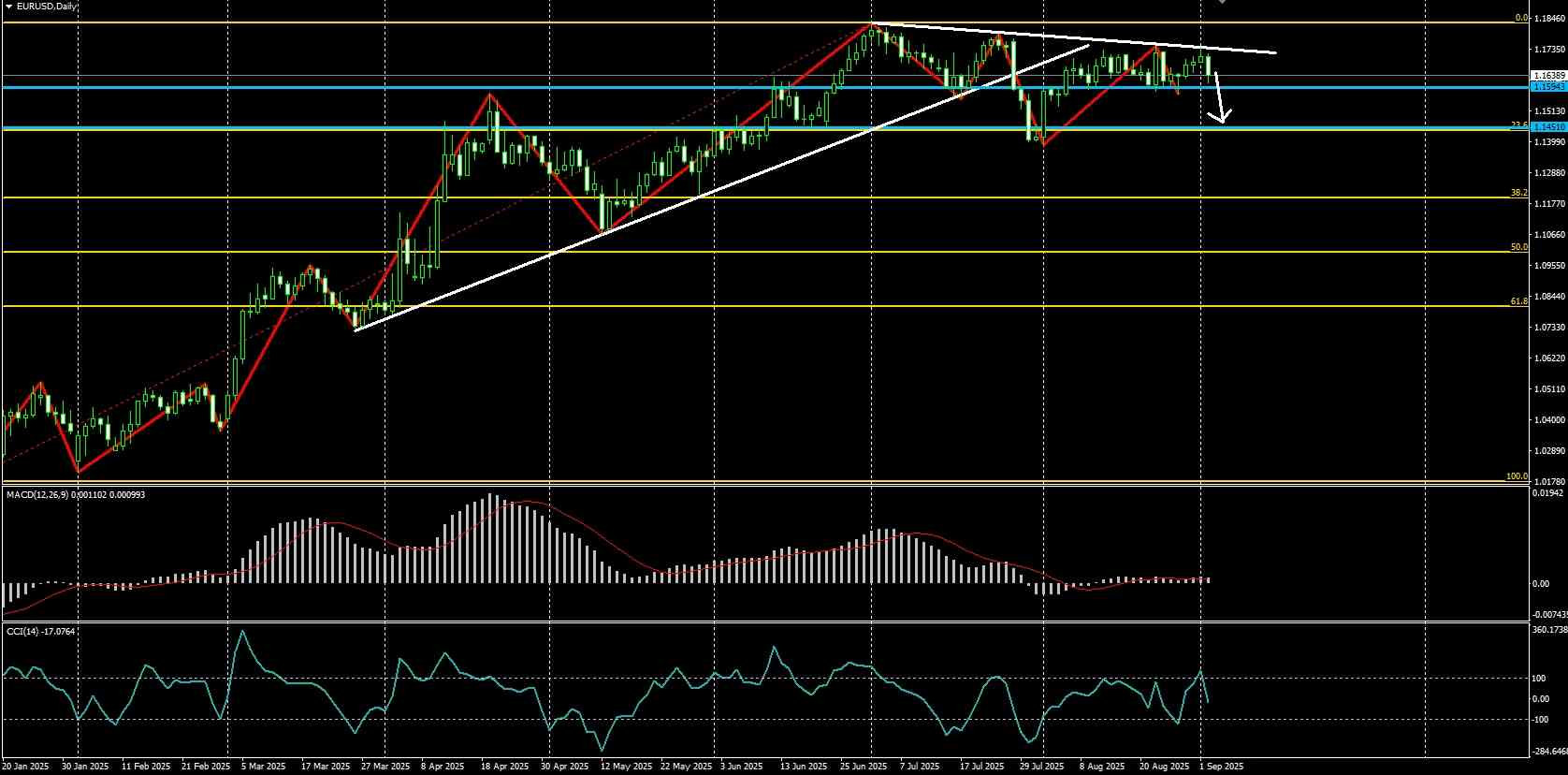1568x775 pixels.
Task: Click the 20 Jan 2025 date label
Action: tap(27, 767)
